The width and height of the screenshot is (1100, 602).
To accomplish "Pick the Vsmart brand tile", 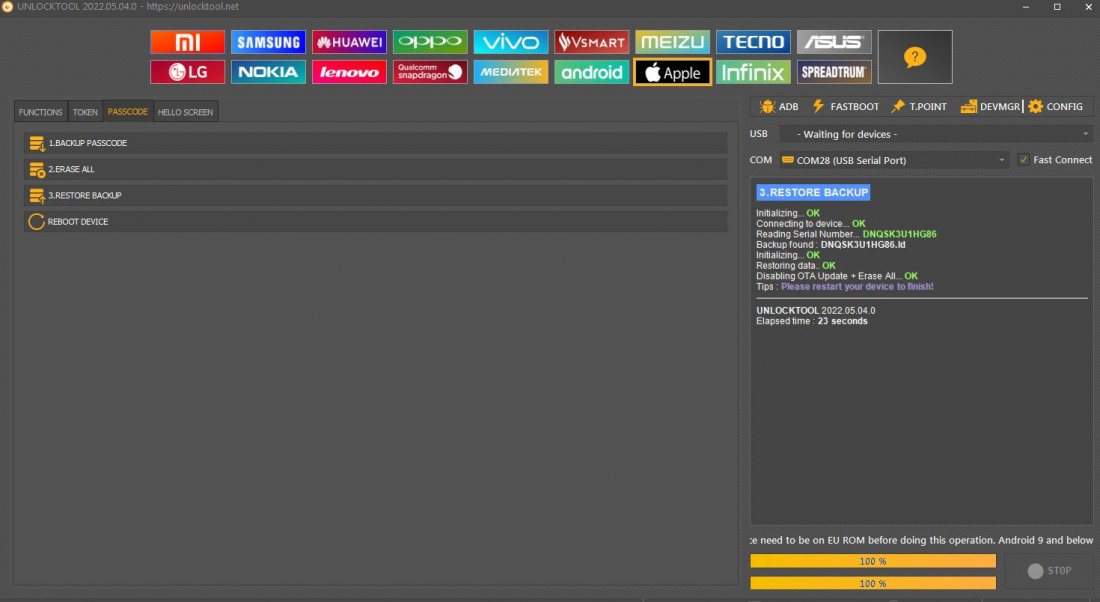I will tap(591, 42).
